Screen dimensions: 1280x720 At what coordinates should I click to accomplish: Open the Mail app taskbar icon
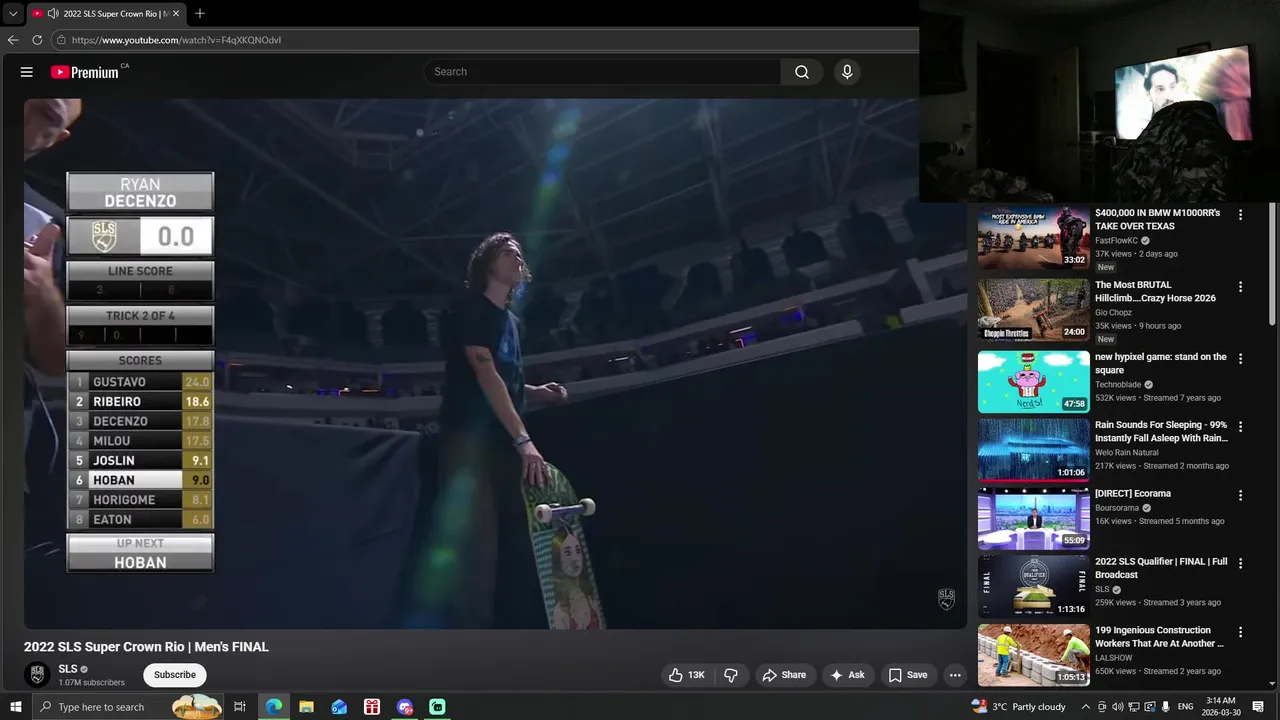[339, 707]
